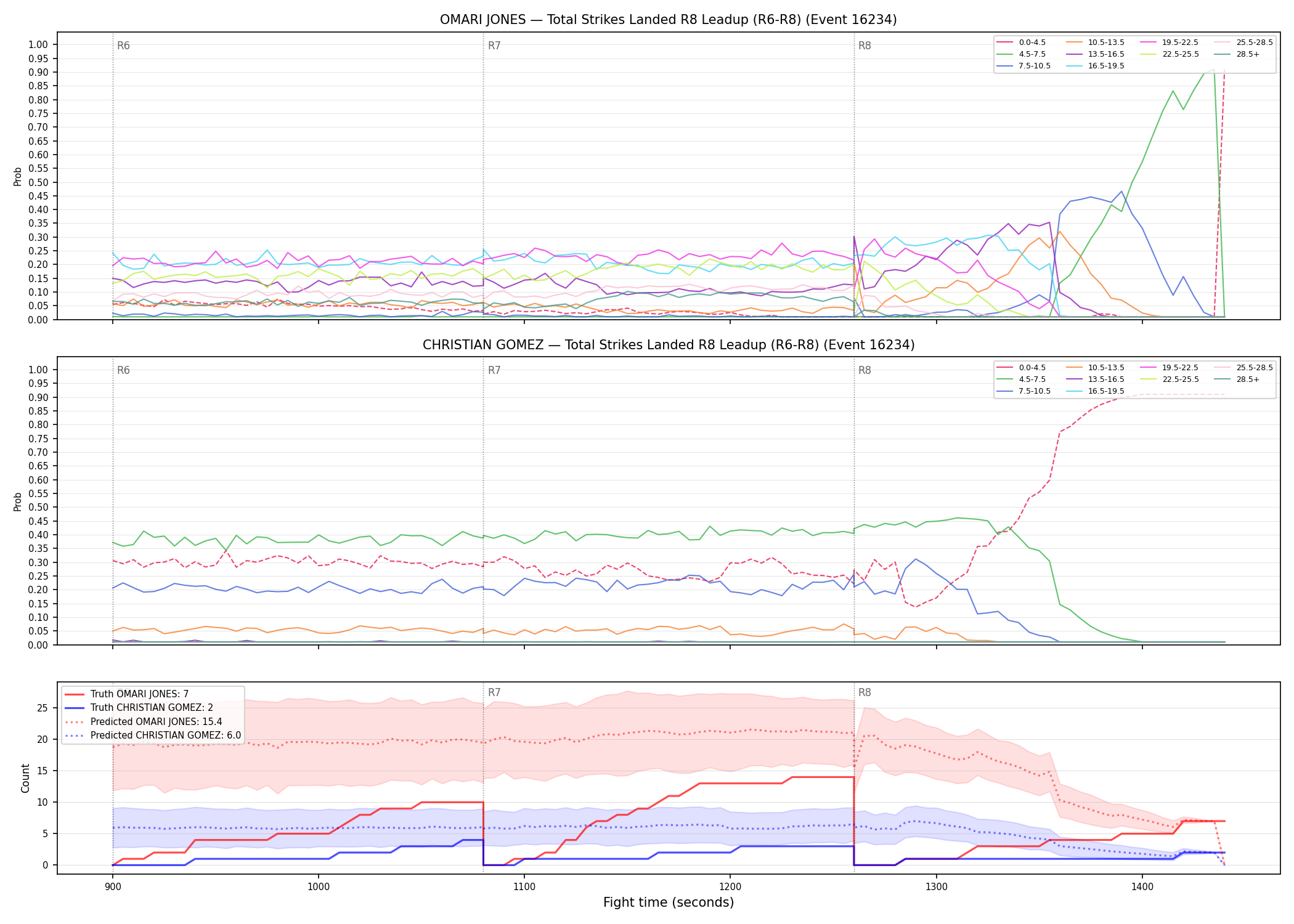Image resolution: width=1294 pixels, height=924 pixels.
Task: Select 7.5-10.5 legend entry in Christian Gomez chart
Action: 1025,391
